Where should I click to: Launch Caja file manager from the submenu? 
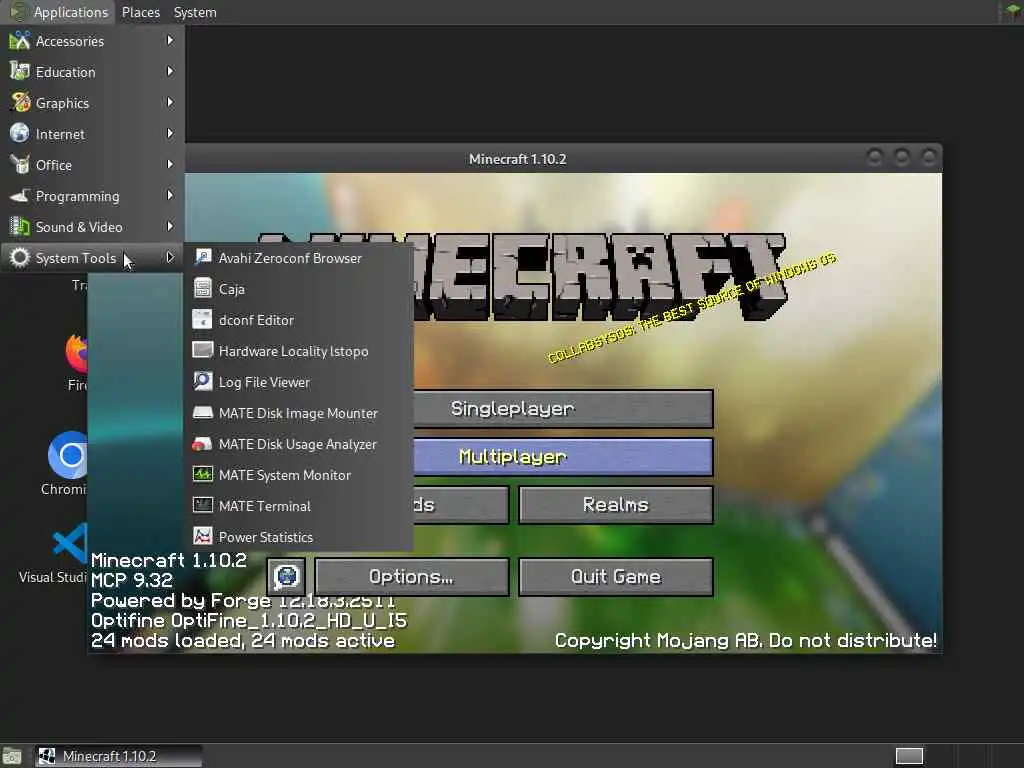299,289
